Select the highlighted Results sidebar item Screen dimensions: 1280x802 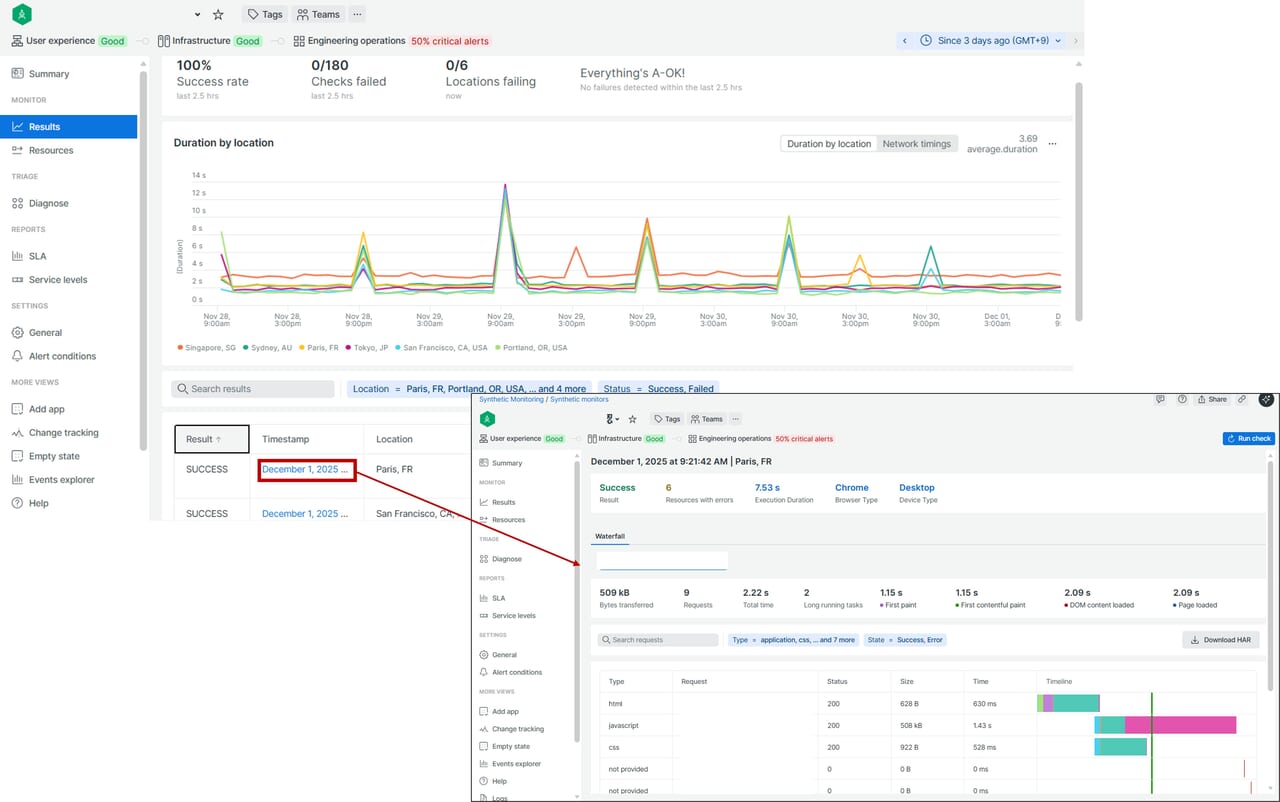pyautogui.click(x=69, y=127)
